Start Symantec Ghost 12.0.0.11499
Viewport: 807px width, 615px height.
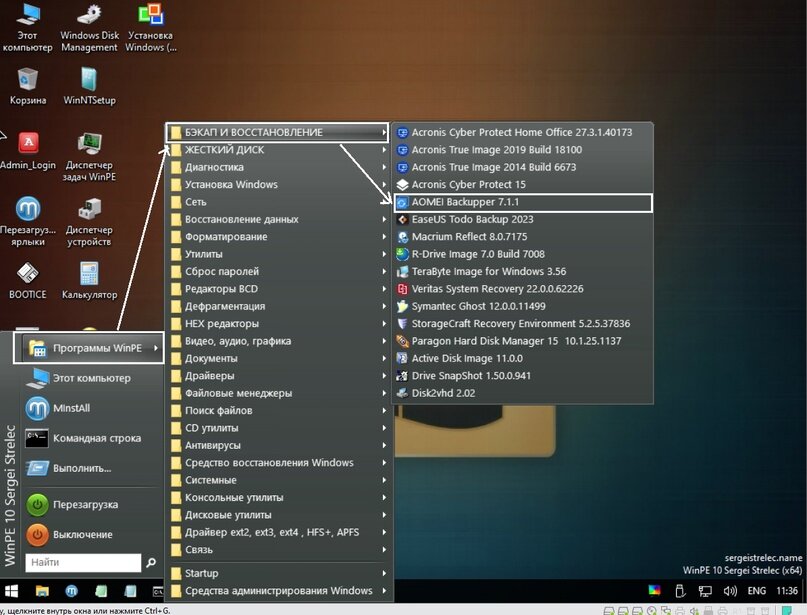(523, 307)
